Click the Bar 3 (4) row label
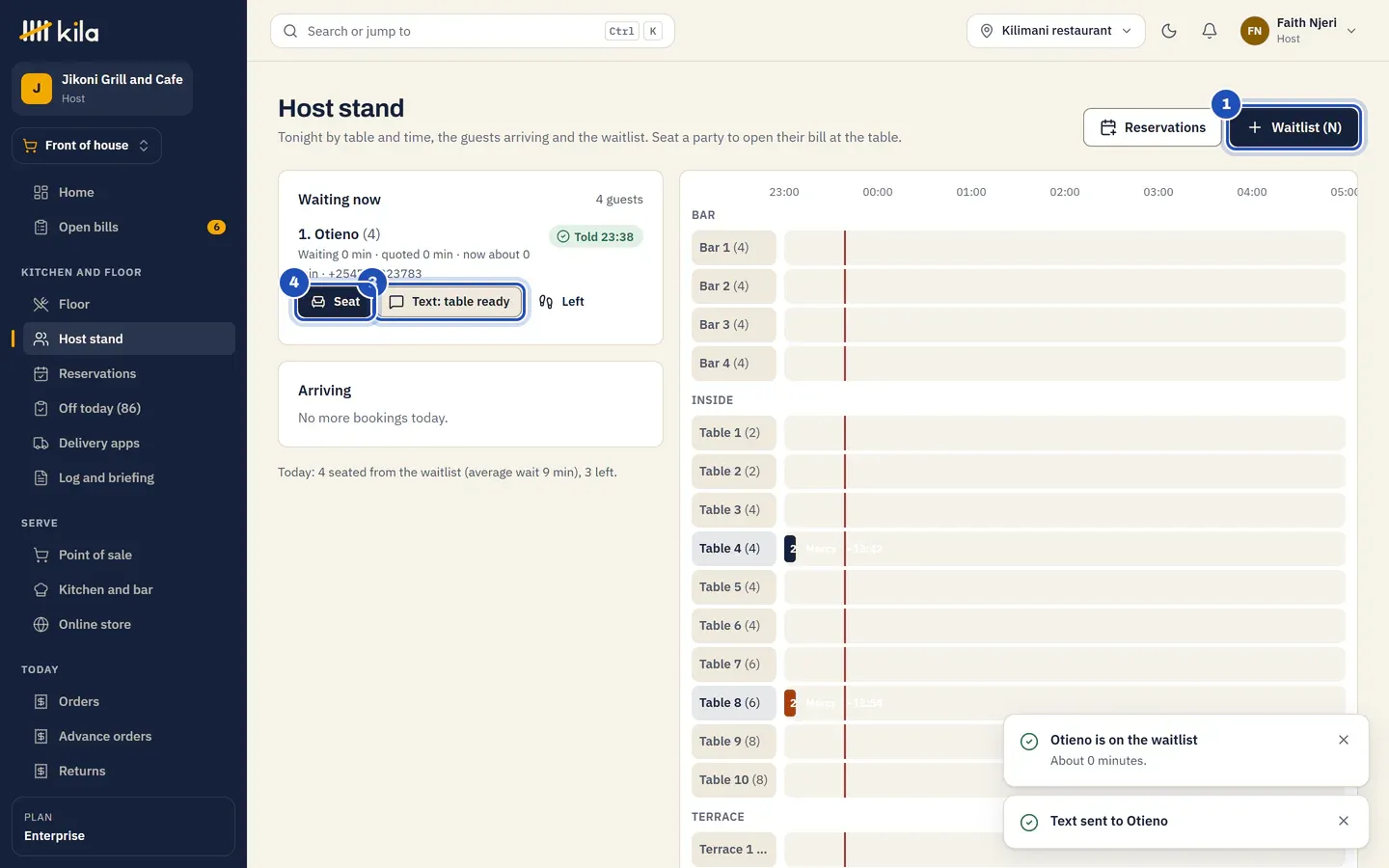 (x=733, y=325)
